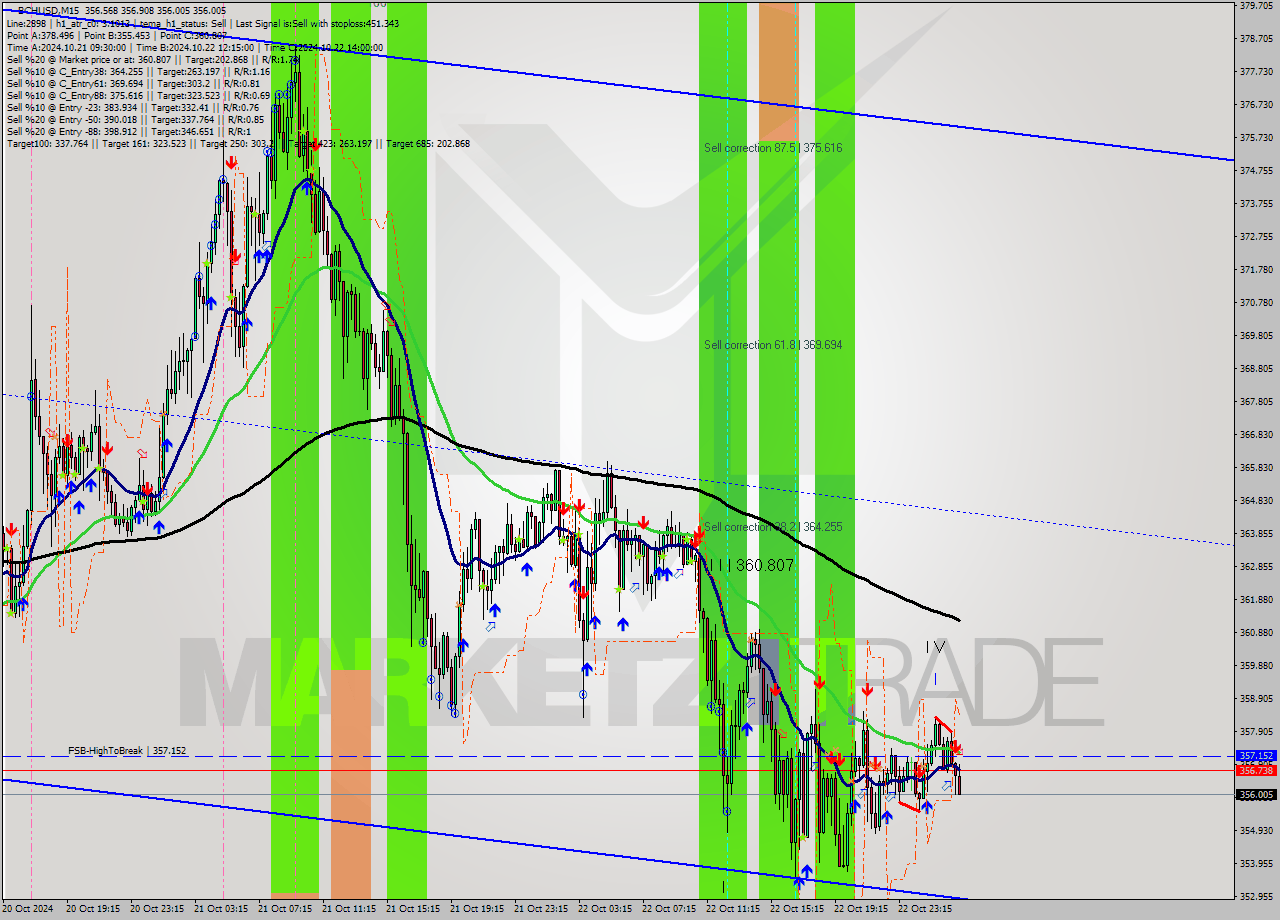Click 'Sell correction 87.5 | 375.616' label
The width and height of the screenshot is (1280, 920).
773,147
